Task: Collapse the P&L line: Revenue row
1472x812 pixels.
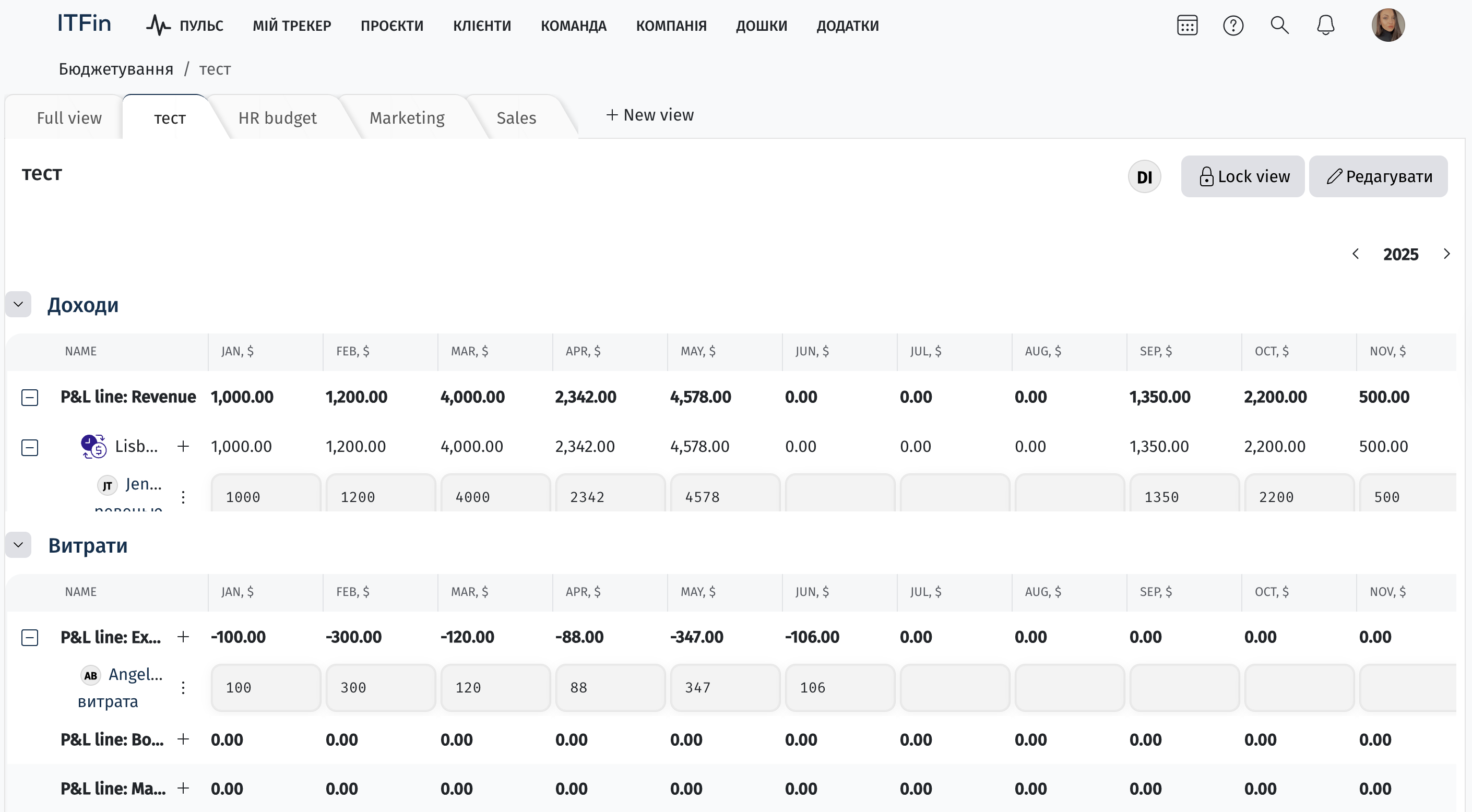Action: [30, 398]
